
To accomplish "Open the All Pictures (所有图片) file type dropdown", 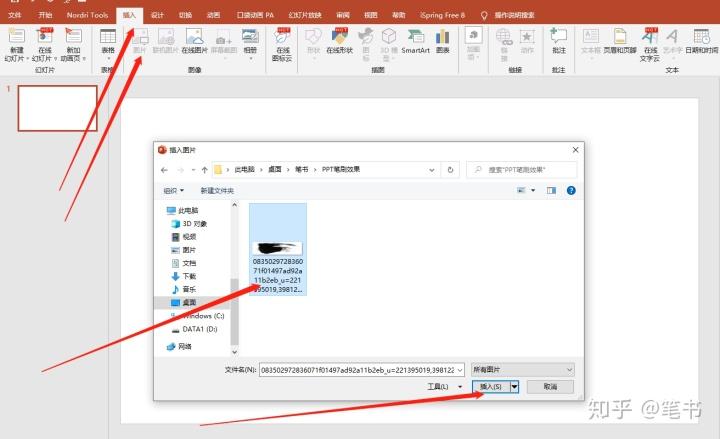I will 523,370.
